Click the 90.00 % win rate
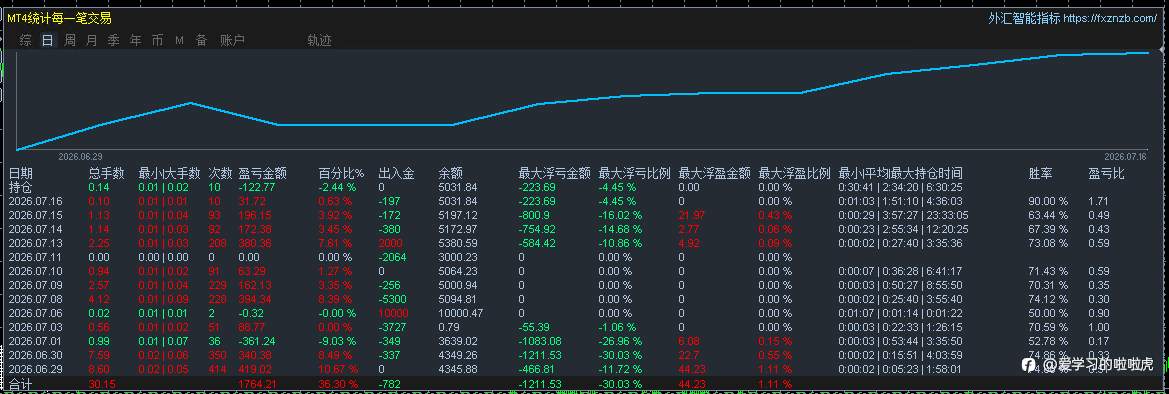The width and height of the screenshot is (1169, 394). (1048, 201)
